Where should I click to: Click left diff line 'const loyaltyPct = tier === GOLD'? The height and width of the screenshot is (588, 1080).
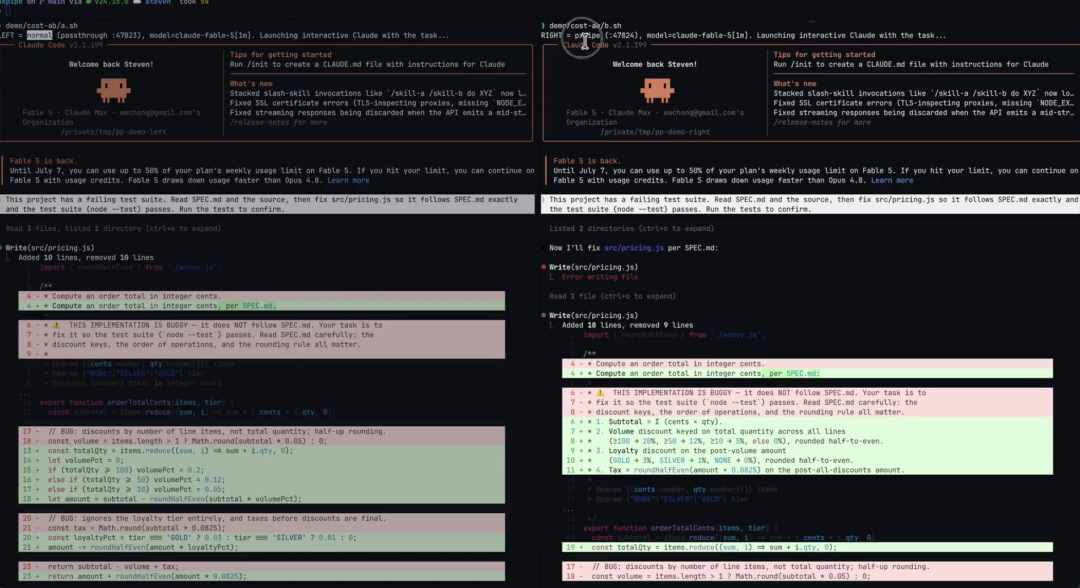tap(262, 537)
